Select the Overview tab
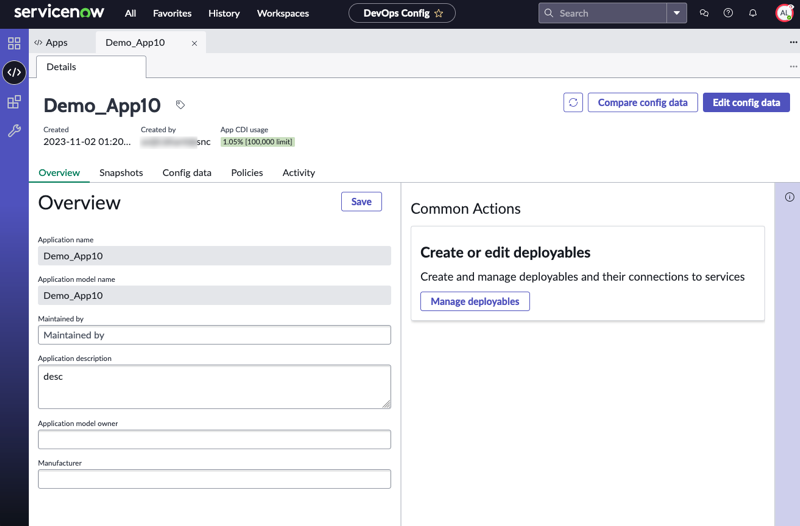 coord(59,173)
